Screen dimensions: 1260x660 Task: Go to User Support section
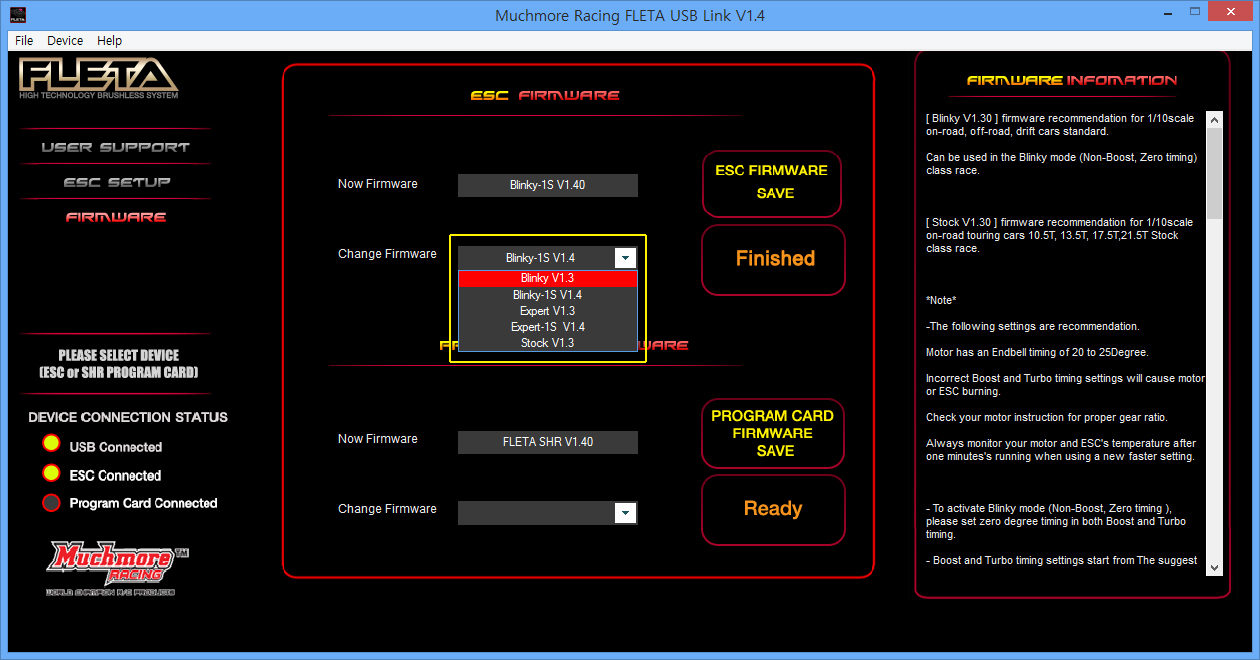click(x=115, y=147)
